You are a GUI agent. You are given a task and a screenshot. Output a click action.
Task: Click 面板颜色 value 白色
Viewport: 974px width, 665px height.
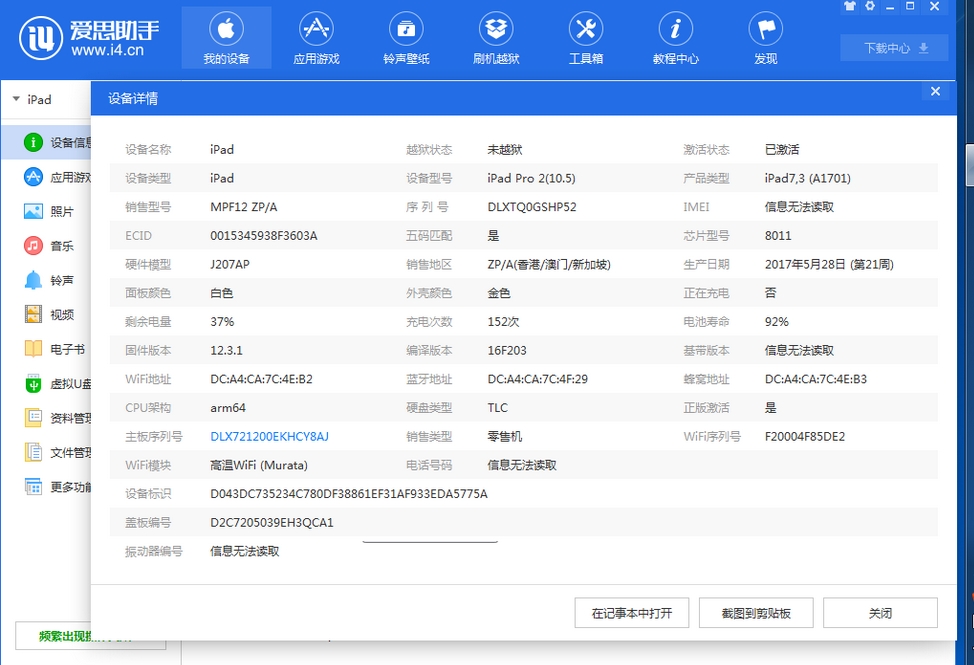click(221, 293)
